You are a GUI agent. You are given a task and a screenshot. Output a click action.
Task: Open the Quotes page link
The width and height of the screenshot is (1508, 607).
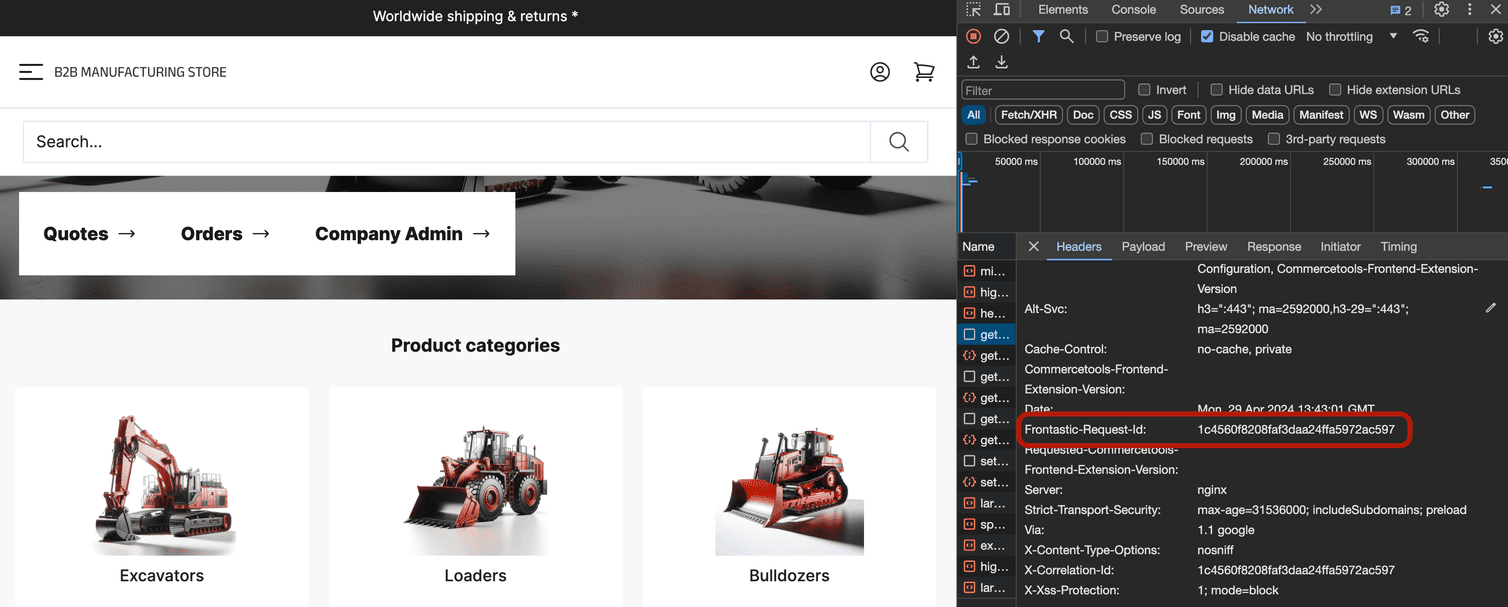click(x=88, y=233)
